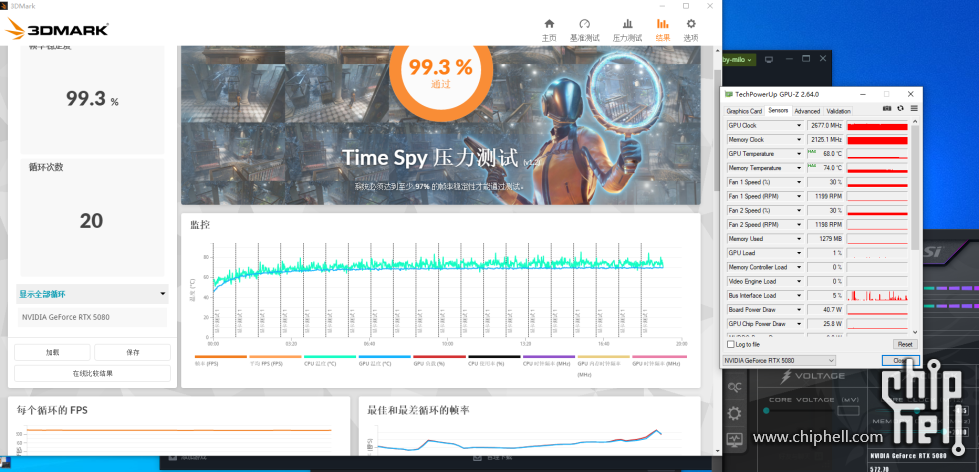The width and height of the screenshot is (979, 472).
Task: Switch to Validation tab
Action: 839,111
